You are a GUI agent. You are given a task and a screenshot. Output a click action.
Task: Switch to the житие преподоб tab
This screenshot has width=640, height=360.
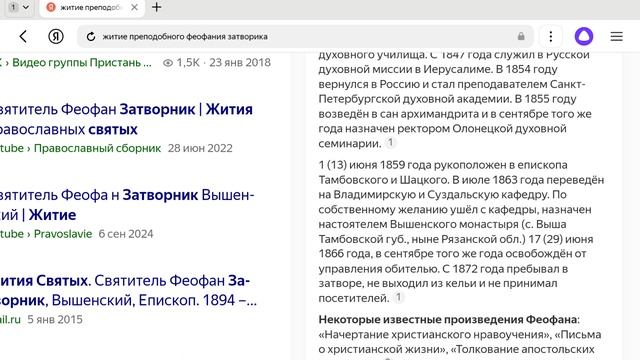coord(92,8)
